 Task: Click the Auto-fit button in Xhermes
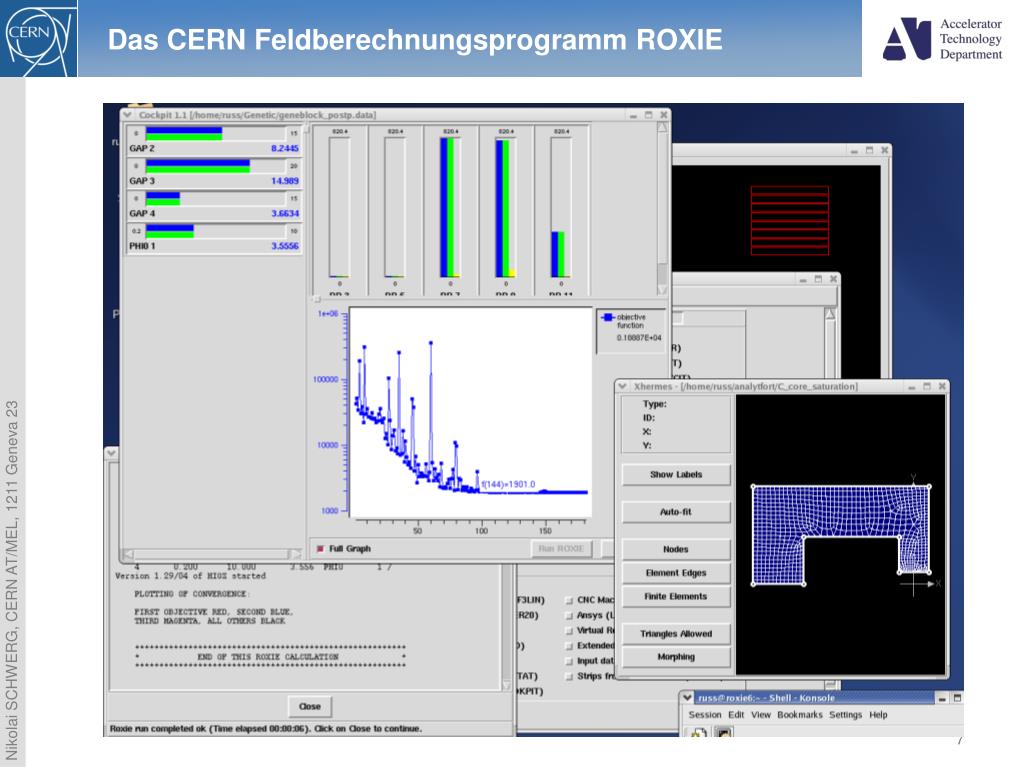click(x=676, y=512)
